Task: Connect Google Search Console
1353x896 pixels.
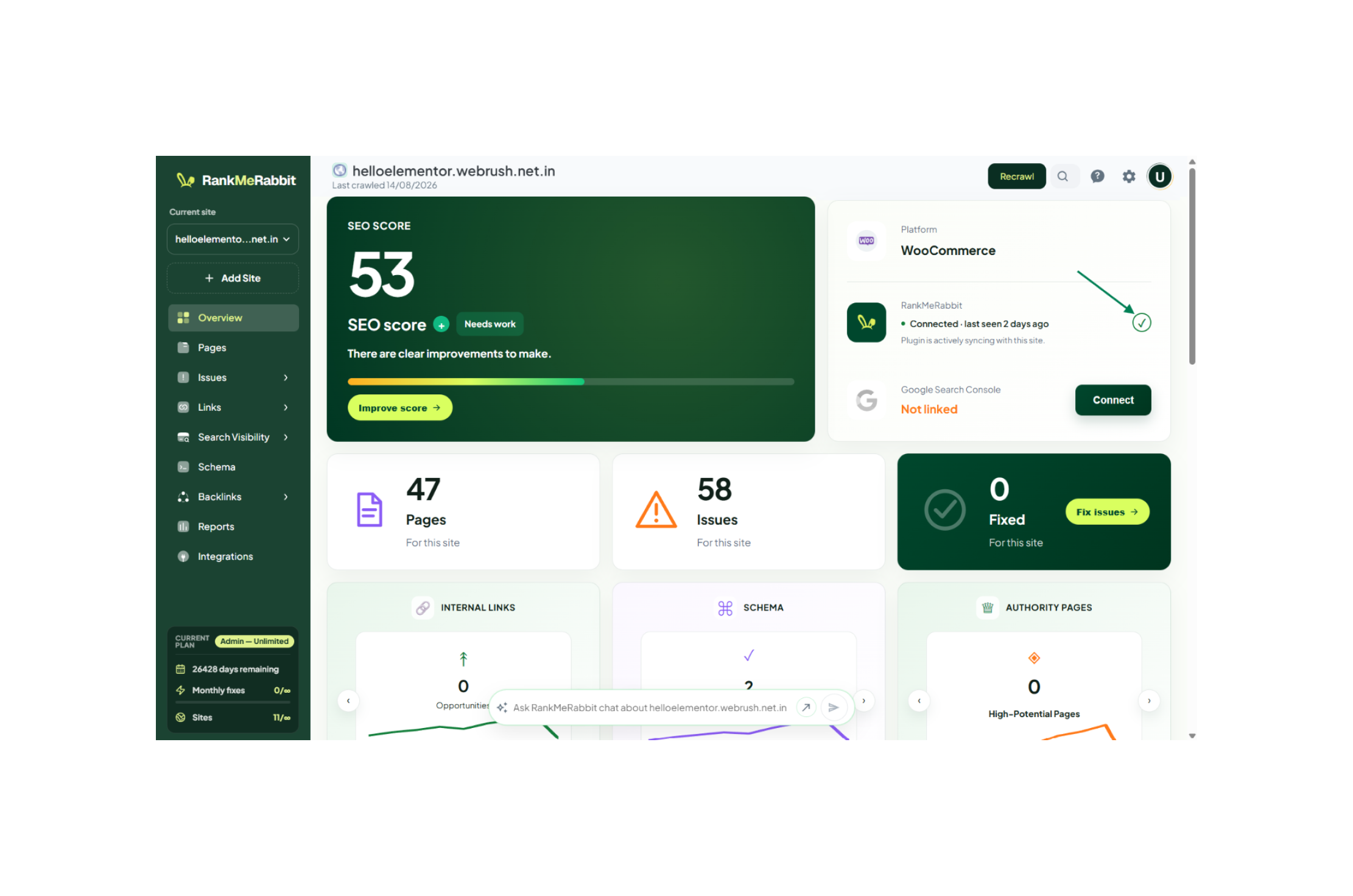Action: (x=1113, y=400)
